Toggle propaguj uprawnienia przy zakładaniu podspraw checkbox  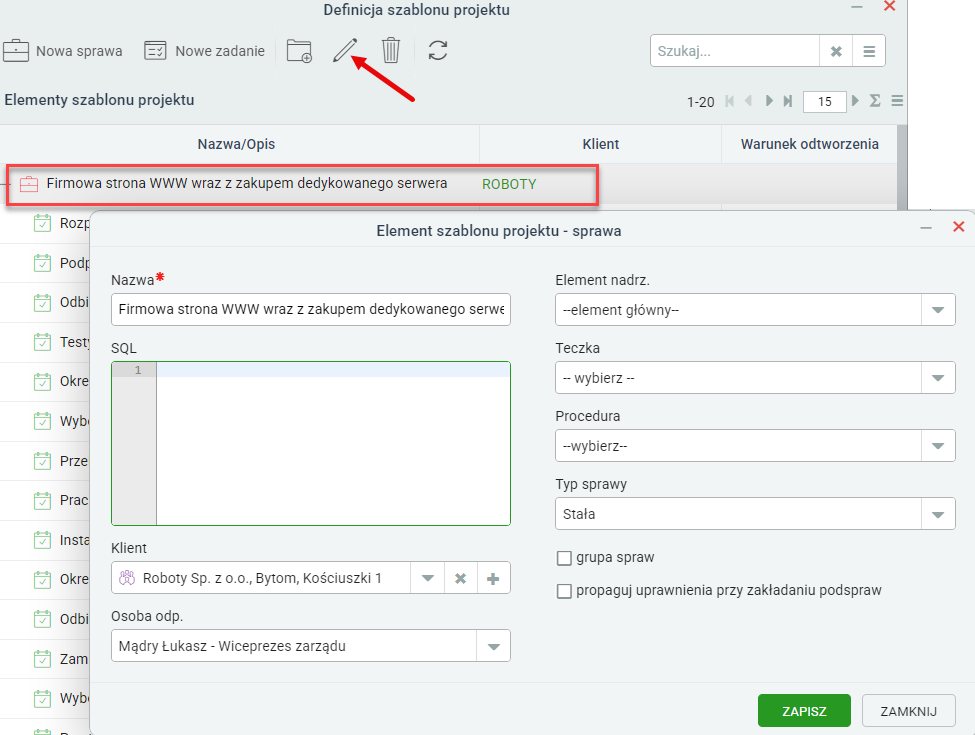[564, 591]
